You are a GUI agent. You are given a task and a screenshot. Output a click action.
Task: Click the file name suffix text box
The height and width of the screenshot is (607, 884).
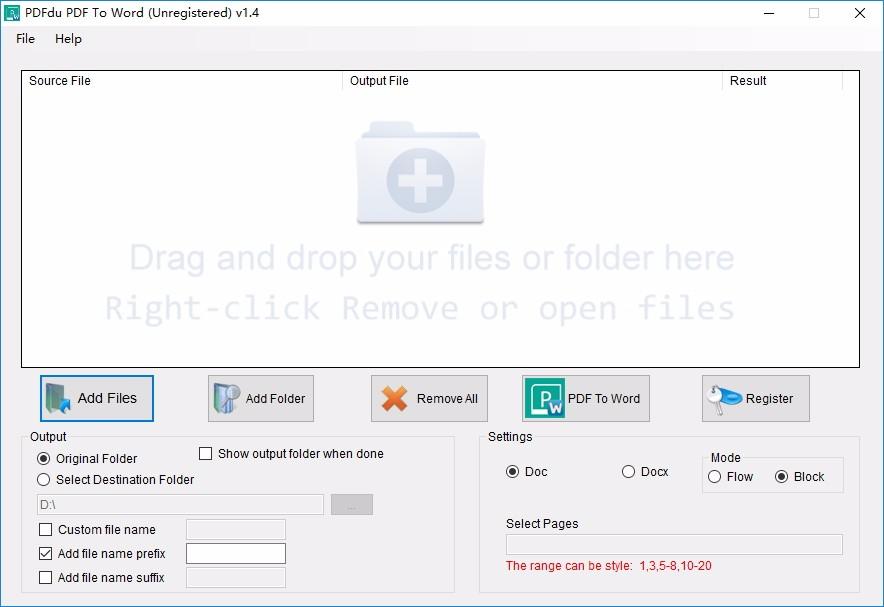(x=236, y=578)
